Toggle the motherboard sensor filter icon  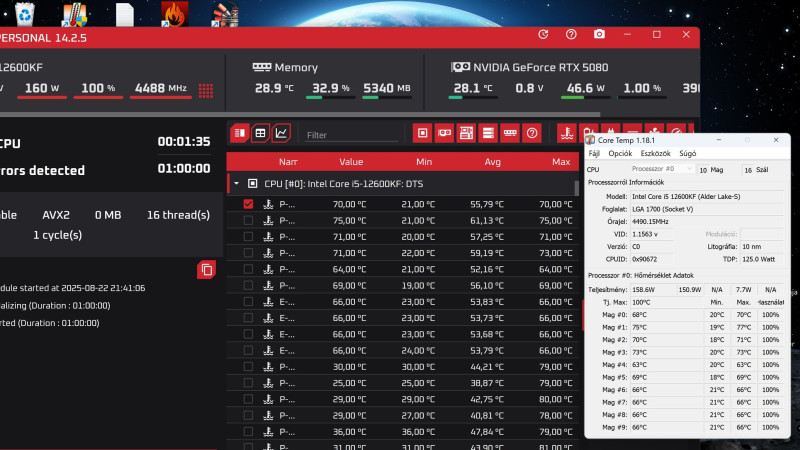click(466, 133)
